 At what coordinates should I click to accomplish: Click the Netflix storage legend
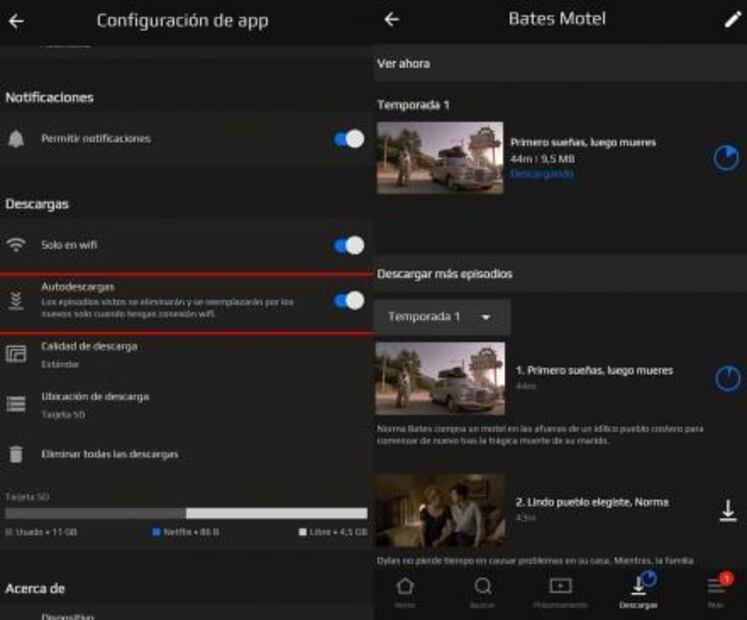[x=186, y=532]
